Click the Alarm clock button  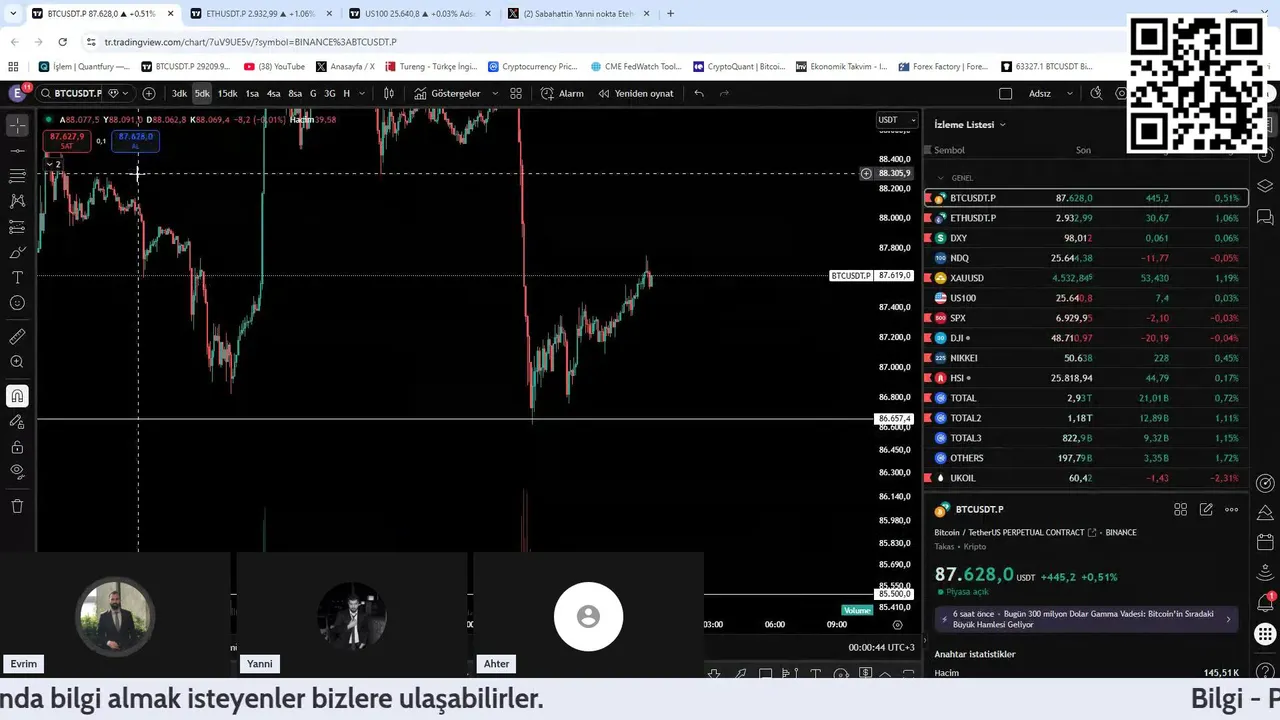(x=563, y=93)
